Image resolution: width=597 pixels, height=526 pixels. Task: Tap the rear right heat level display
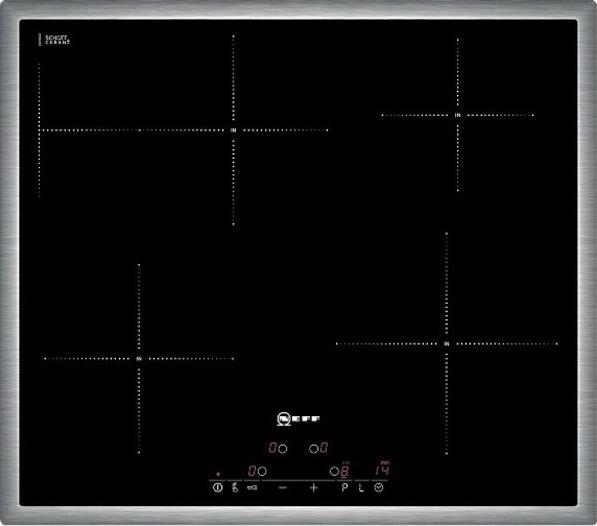(x=324, y=448)
